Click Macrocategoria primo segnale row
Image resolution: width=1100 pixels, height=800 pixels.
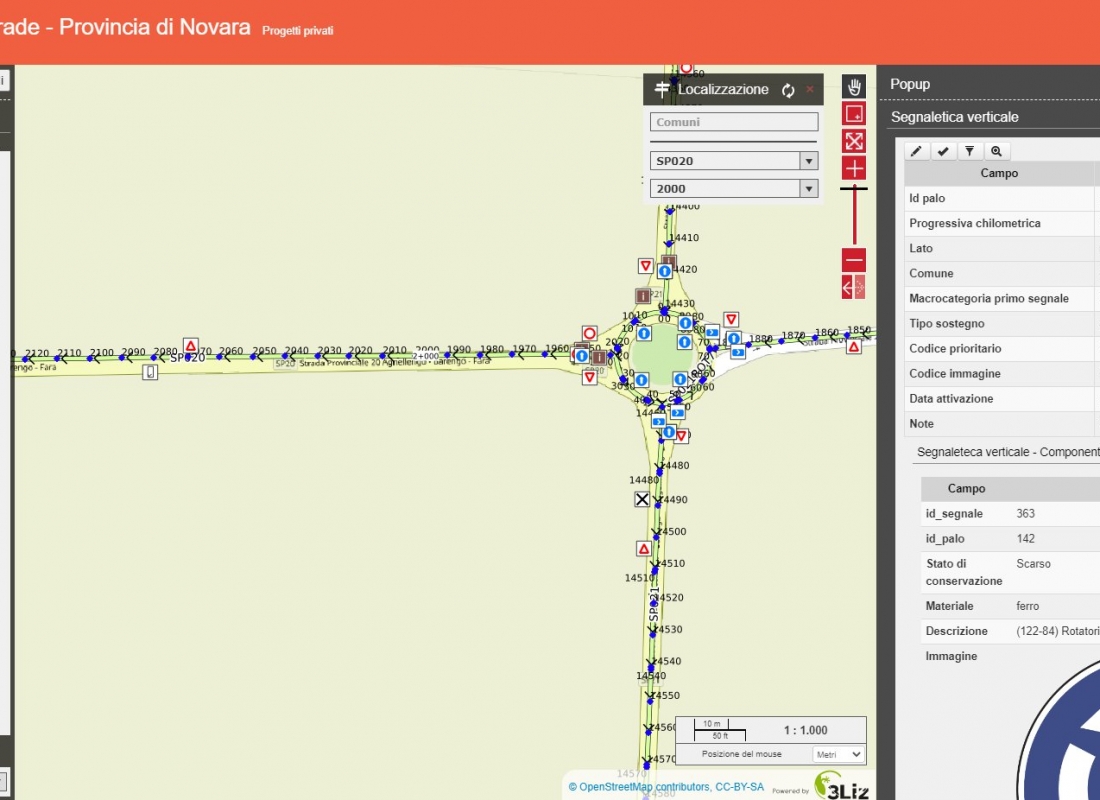tap(1002, 298)
